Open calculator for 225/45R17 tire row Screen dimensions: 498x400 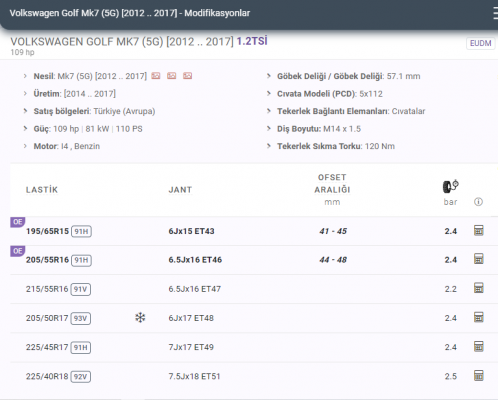tap(479, 347)
